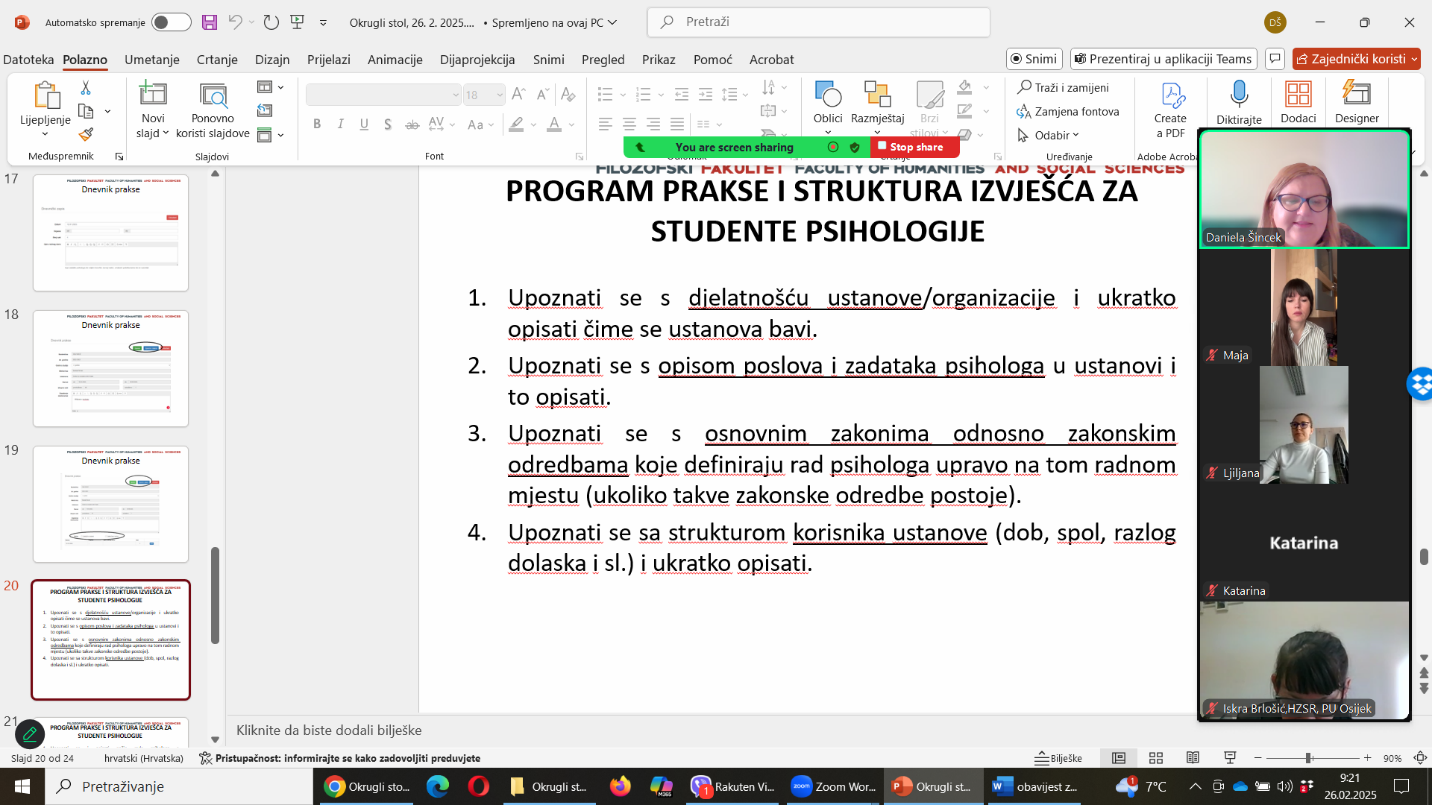Apply the font color A swatch
The image size is (1432, 805).
pyautogui.click(x=555, y=125)
